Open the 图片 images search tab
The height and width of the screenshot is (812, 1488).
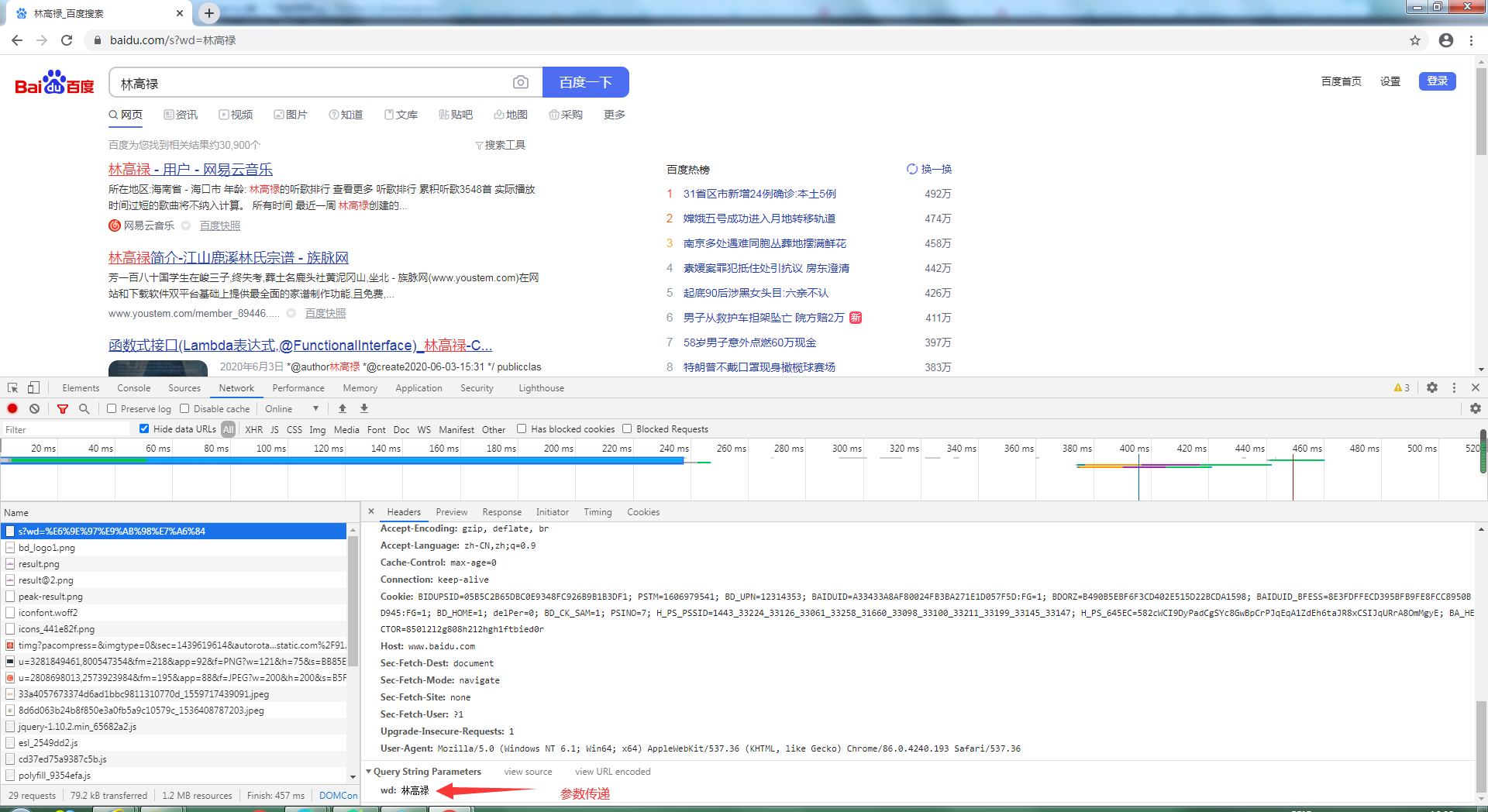(291, 115)
